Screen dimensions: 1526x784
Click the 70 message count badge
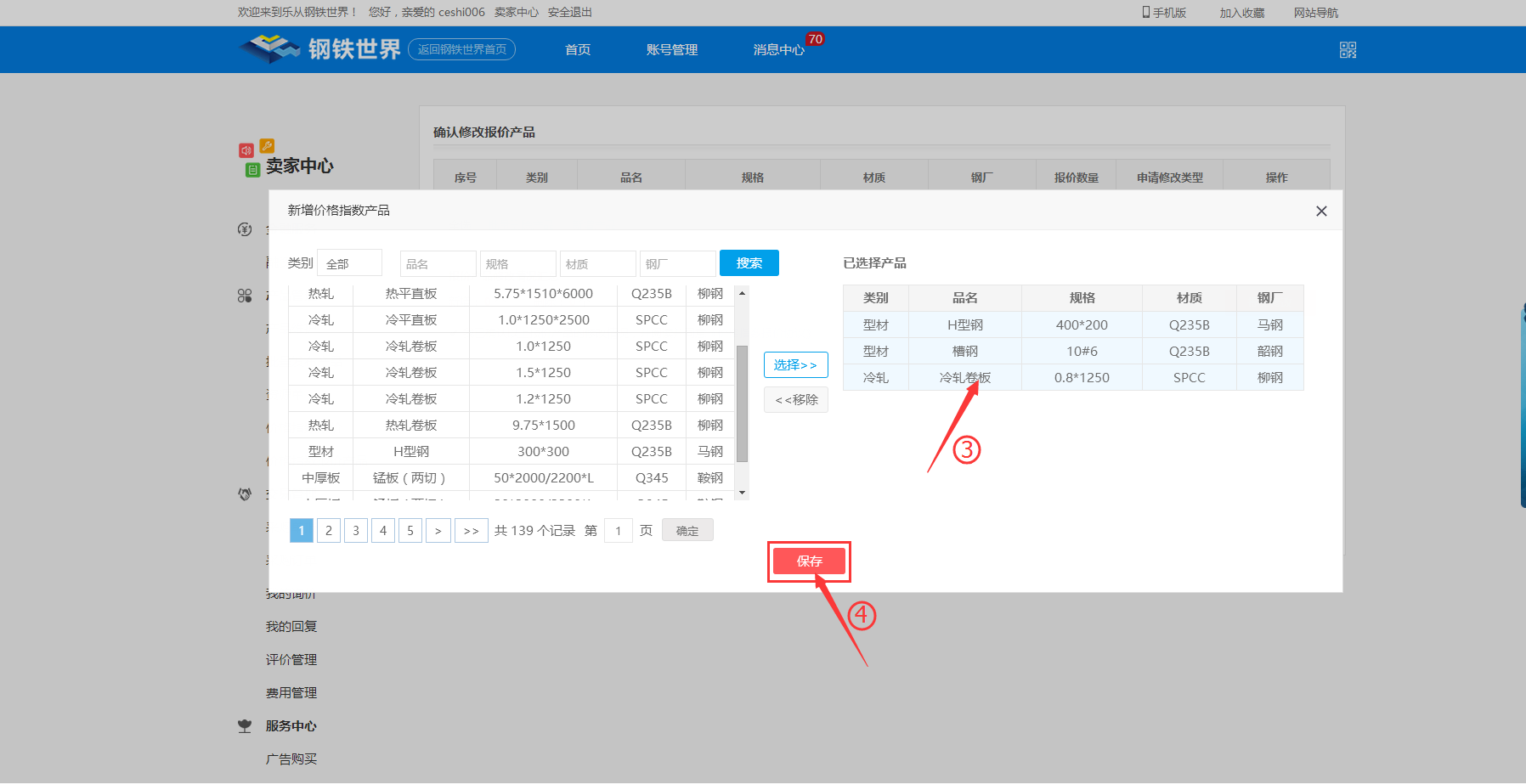(x=815, y=39)
